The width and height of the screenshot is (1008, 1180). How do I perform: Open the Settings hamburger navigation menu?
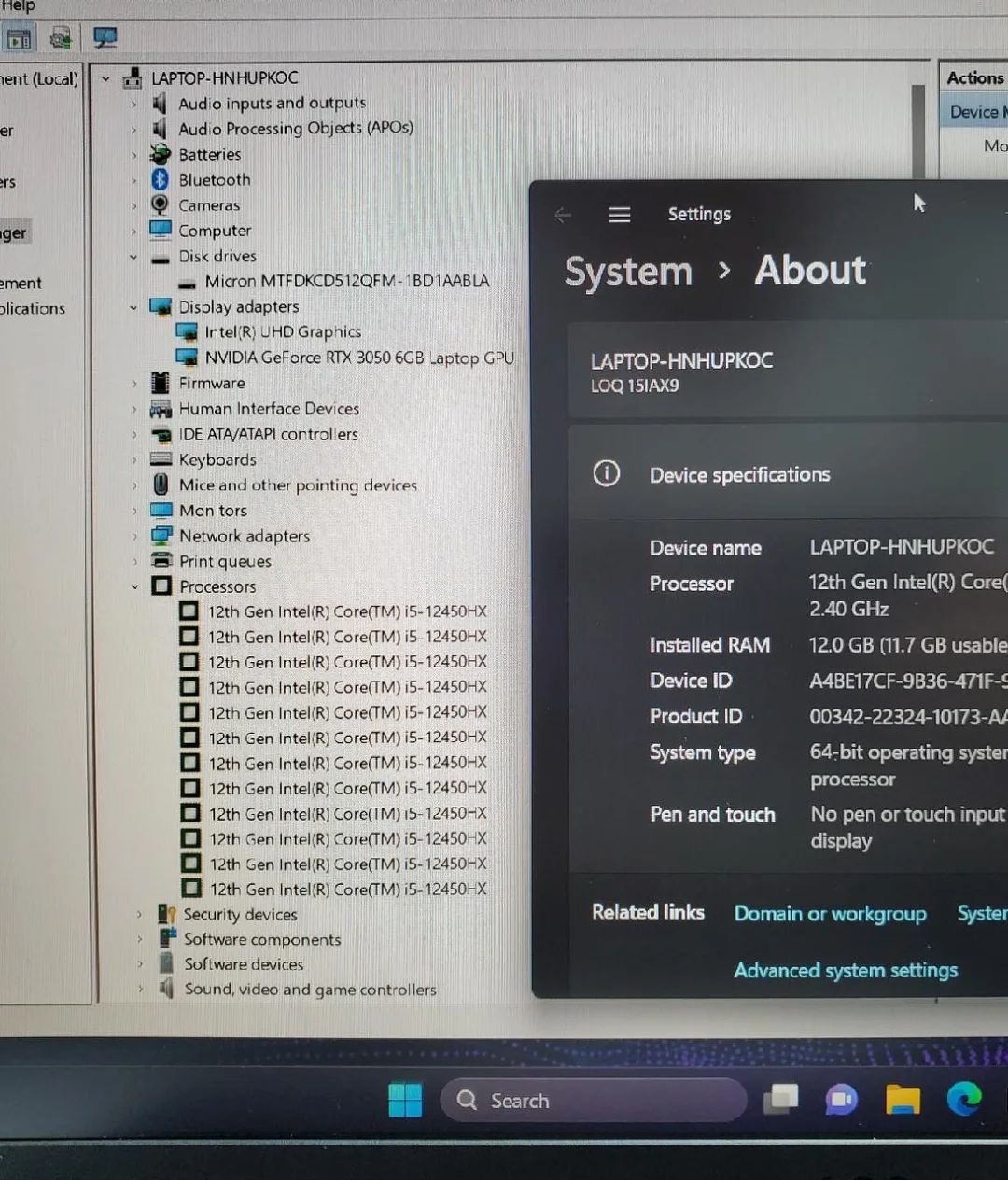tap(620, 215)
